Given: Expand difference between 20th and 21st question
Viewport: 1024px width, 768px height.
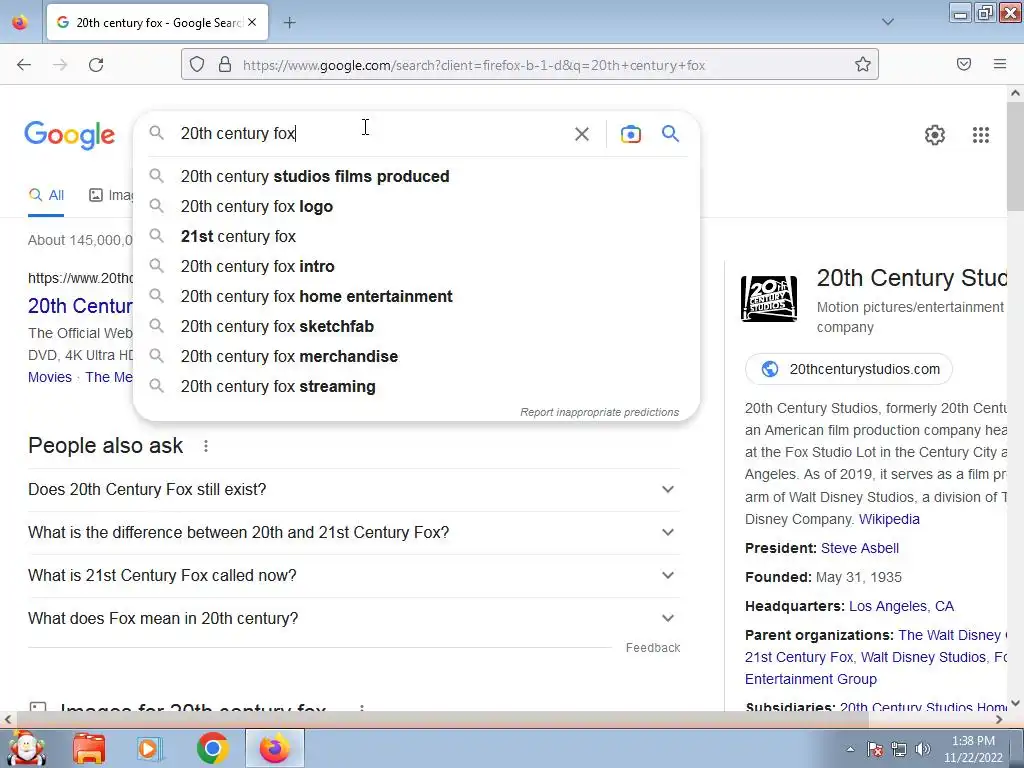Looking at the screenshot, I should point(354,533).
